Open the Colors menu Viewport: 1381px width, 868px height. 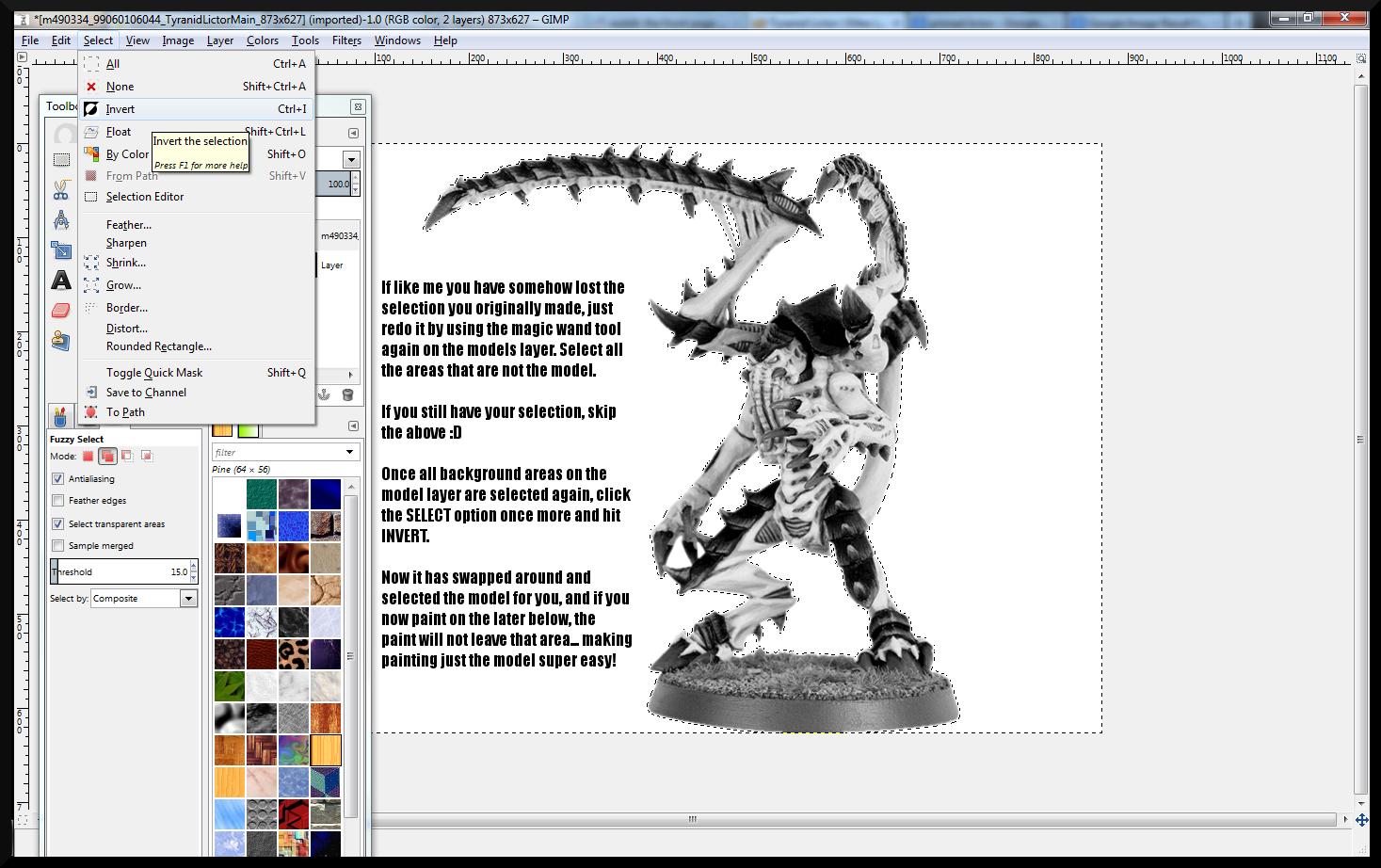[263, 40]
